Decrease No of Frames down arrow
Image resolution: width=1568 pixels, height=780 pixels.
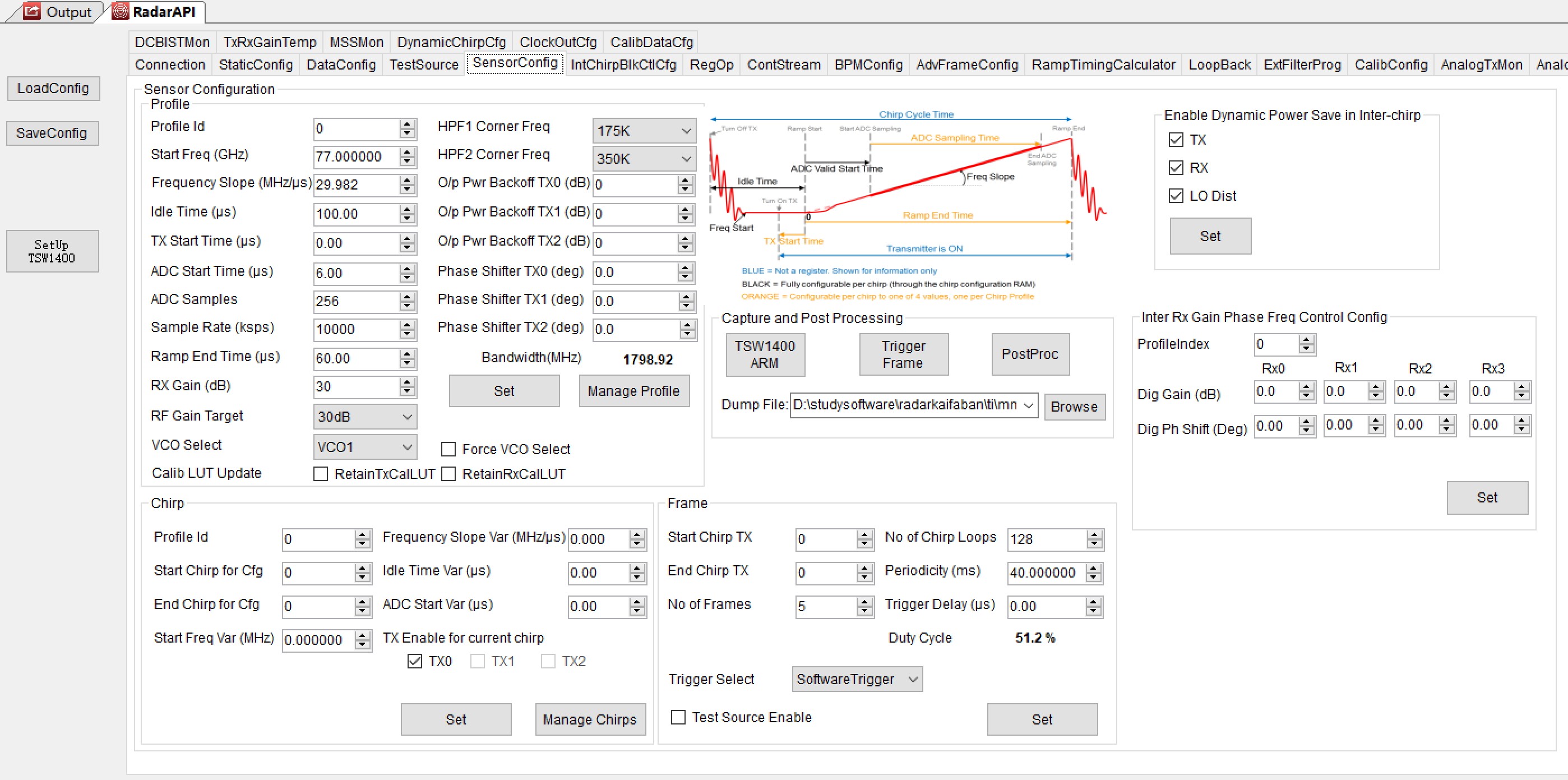864,611
